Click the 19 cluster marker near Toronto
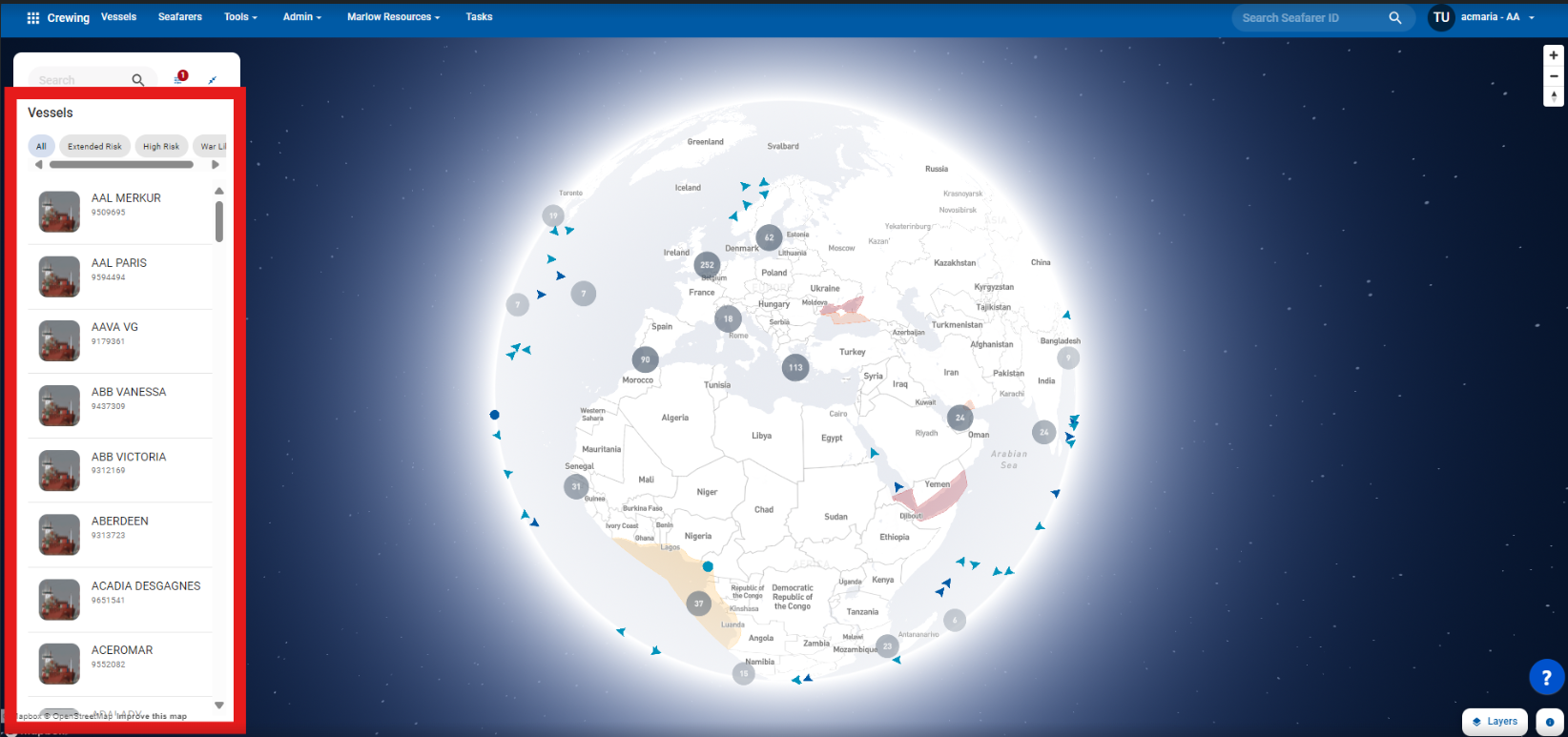This screenshot has width=1568, height=737. click(553, 215)
